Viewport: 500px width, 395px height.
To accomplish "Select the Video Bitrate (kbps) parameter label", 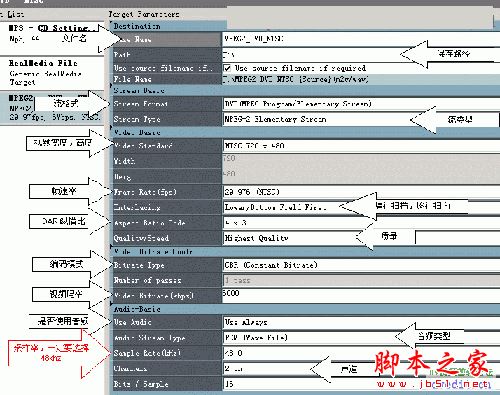I will click(167, 296).
